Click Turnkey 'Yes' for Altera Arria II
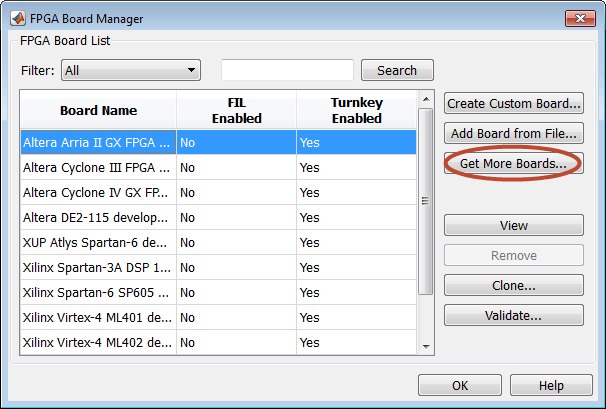606x409 pixels. tap(357, 142)
